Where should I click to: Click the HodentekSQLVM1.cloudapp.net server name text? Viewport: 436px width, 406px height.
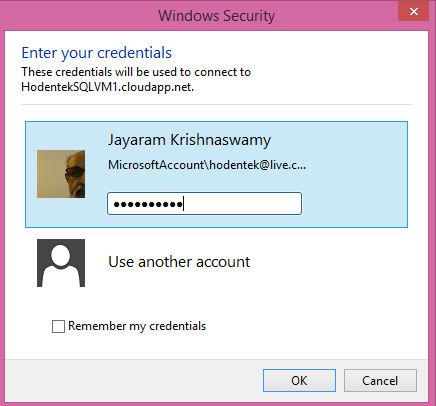(107, 87)
